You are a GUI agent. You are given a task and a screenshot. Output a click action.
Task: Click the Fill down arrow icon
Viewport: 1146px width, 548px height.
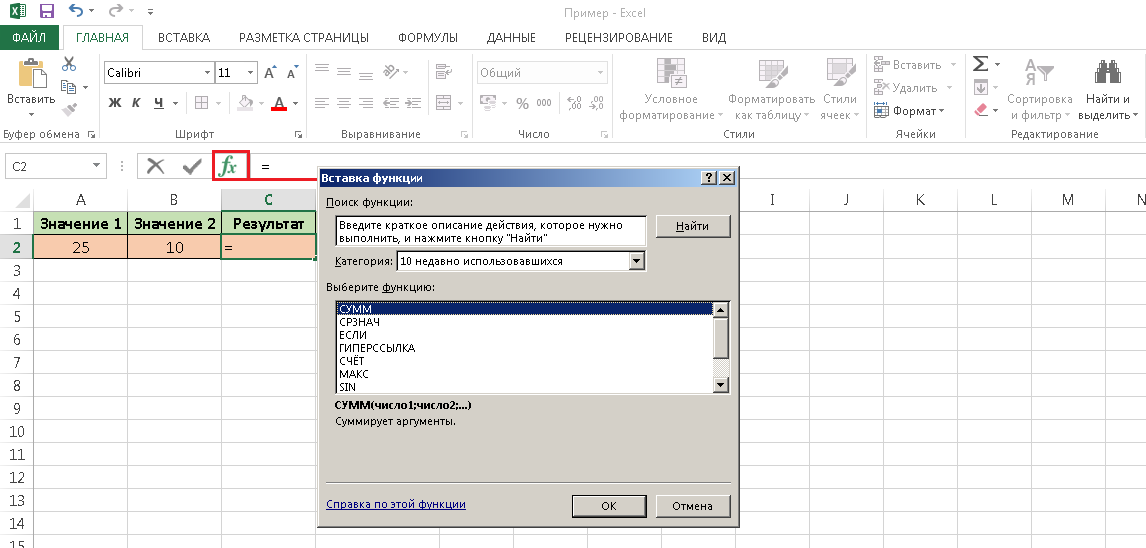click(x=980, y=87)
